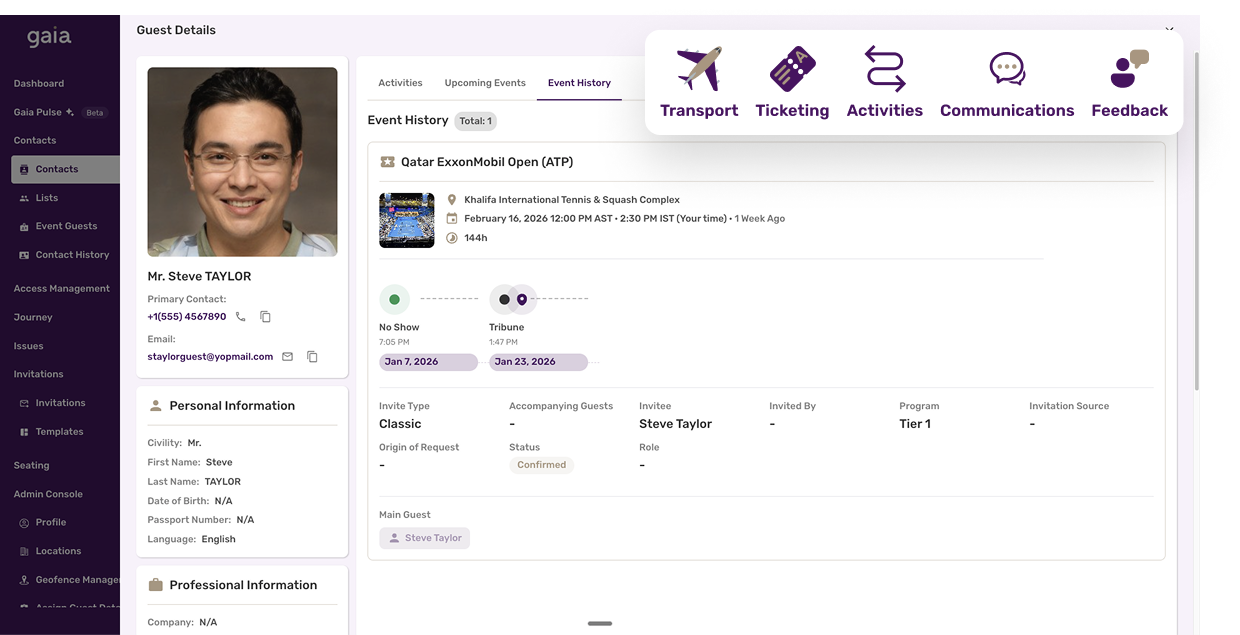1240x635 pixels.
Task: Copy the guest's phone number
Action: tap(264, 316)
